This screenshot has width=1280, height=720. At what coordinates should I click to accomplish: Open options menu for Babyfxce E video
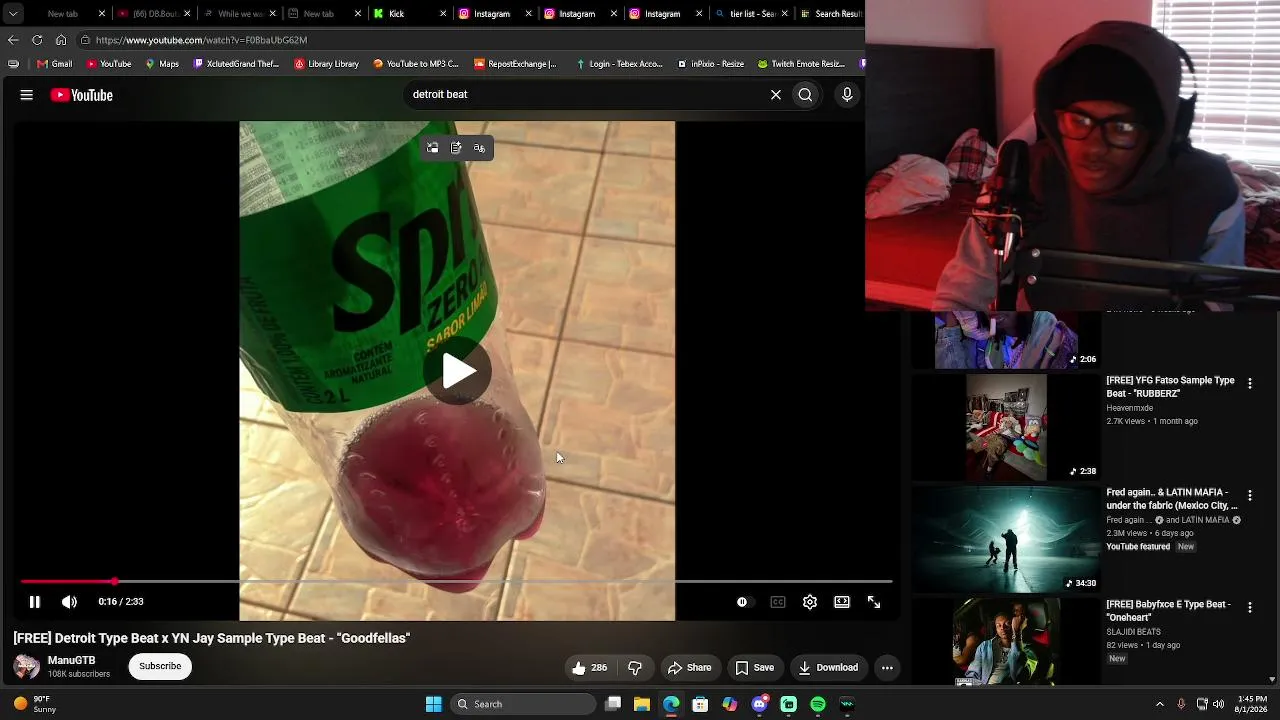coord(1249,607)
